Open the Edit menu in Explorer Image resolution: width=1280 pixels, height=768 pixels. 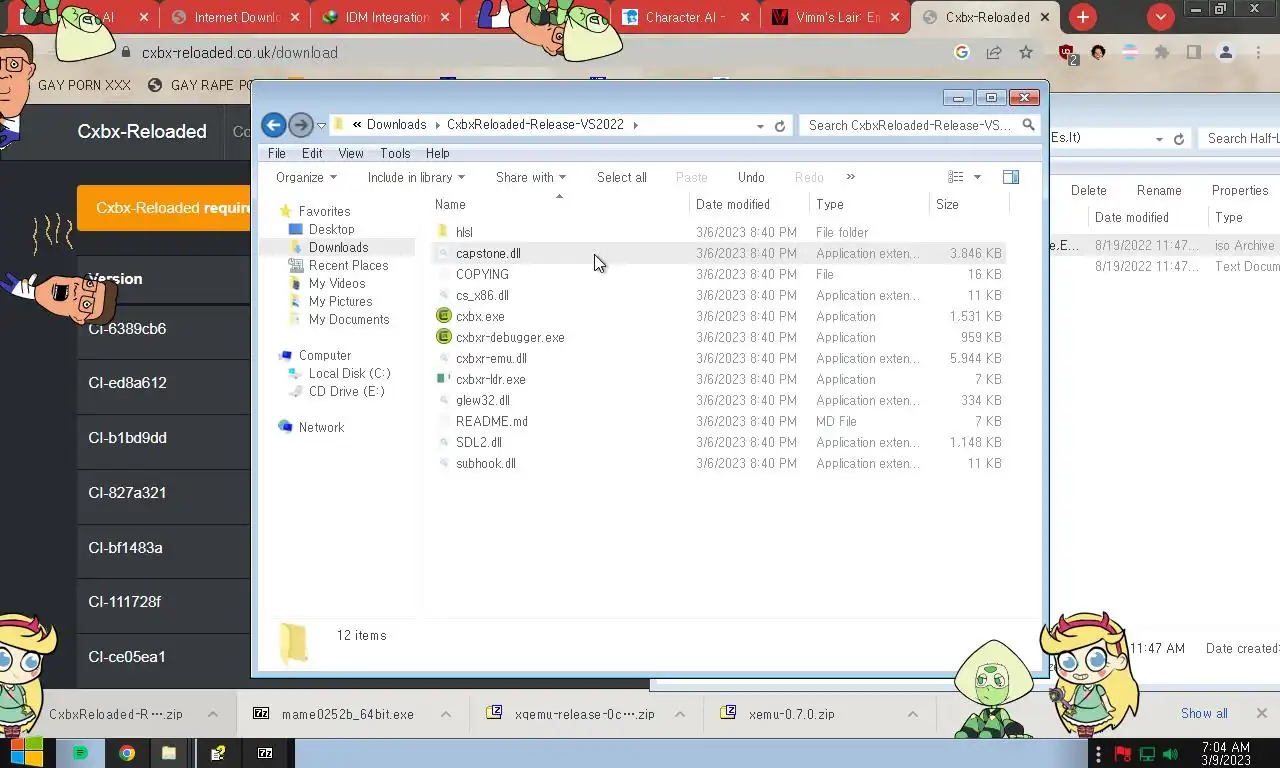(x=312, y=153)
